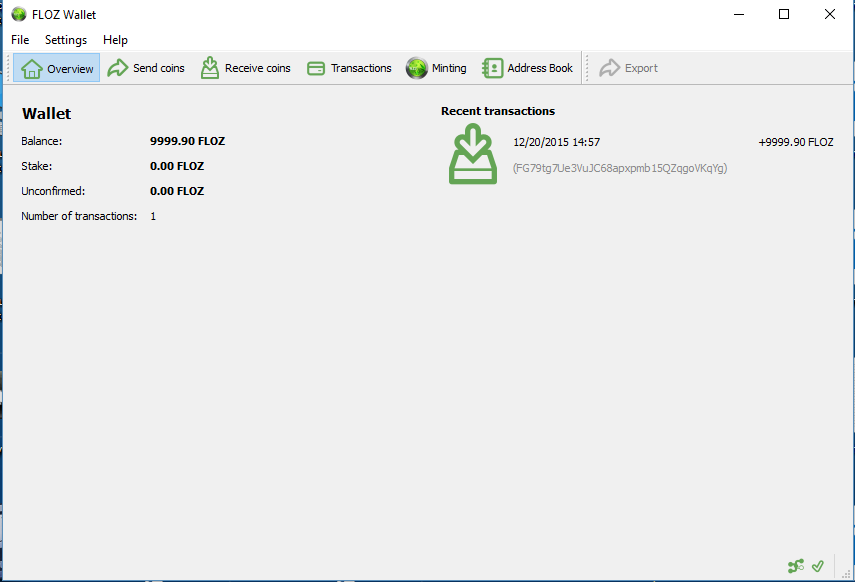This screenshot has height=582, width=855.
Task: Click the Balance: label
Action: click(x=41, y=141)
